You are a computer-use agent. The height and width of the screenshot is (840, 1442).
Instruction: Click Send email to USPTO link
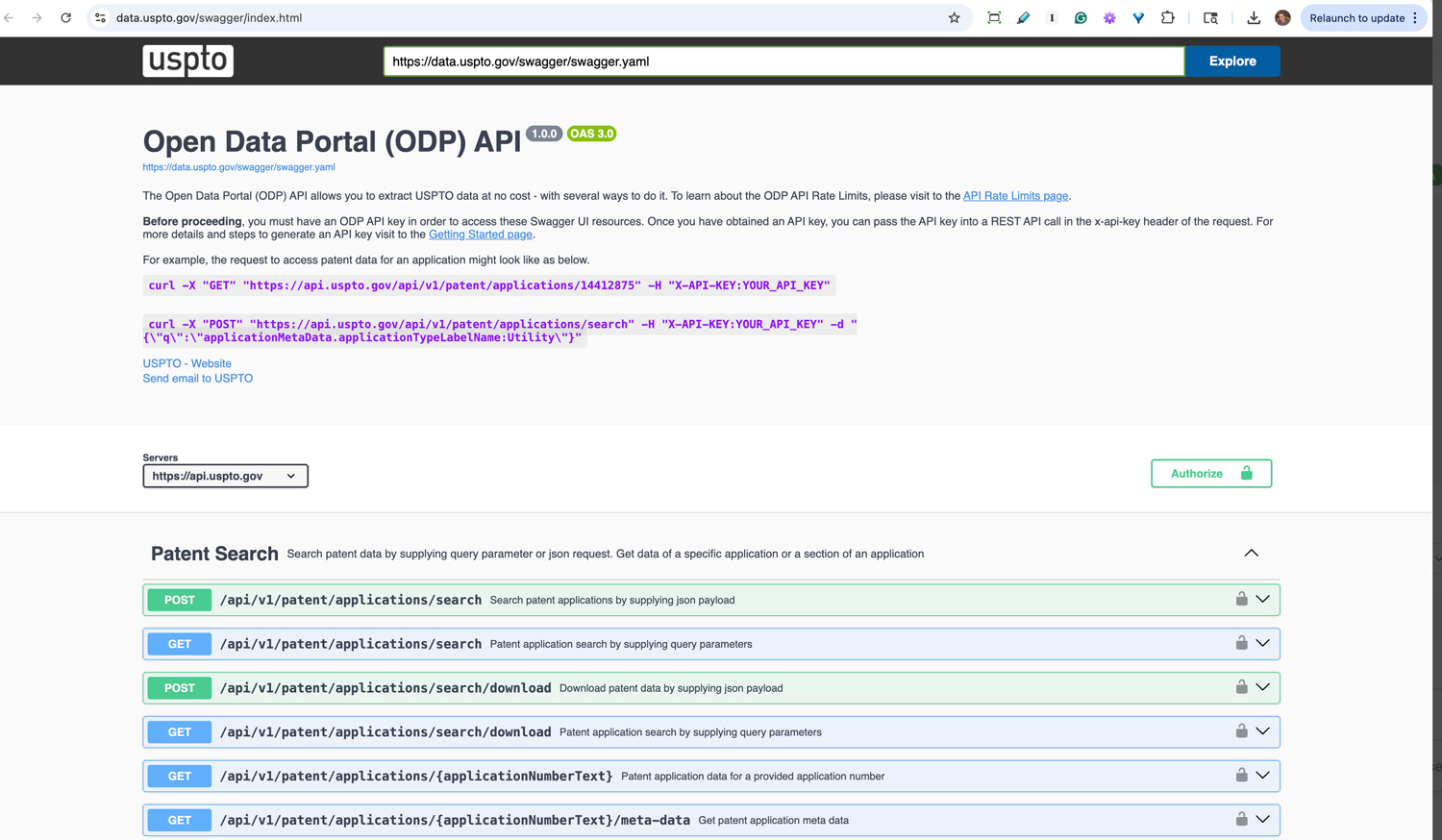[x=197, y=378]
